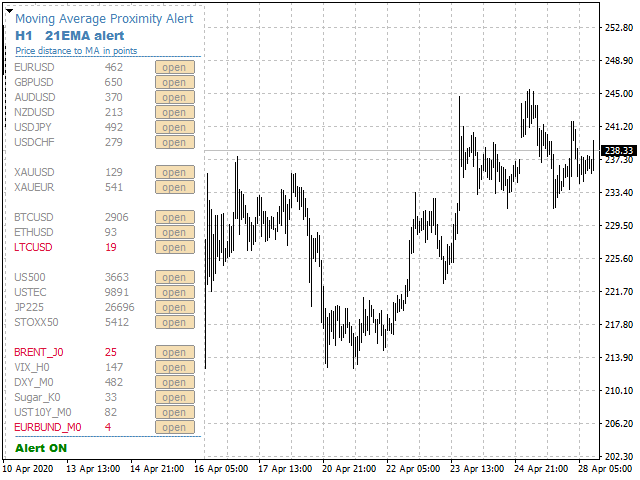
Task: Open the BTCUSD chart button
Action: click(x=175, y=217)
